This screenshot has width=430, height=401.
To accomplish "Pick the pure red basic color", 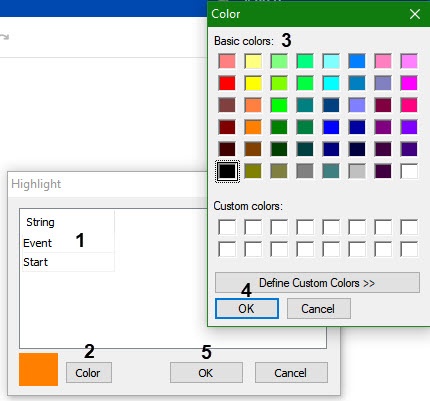I will tap(227, 83).
